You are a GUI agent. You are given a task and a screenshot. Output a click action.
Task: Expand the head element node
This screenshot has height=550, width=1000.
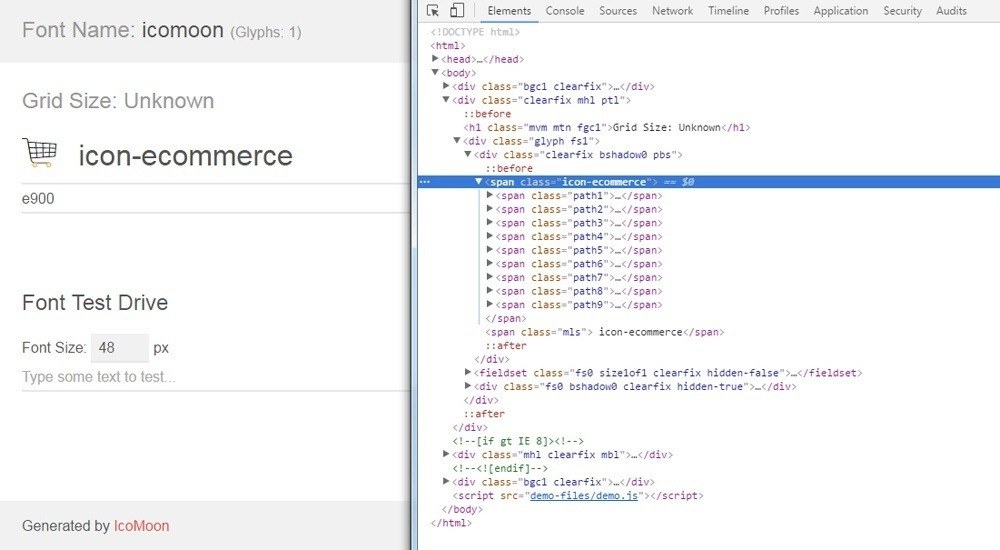tap(435, 59)
